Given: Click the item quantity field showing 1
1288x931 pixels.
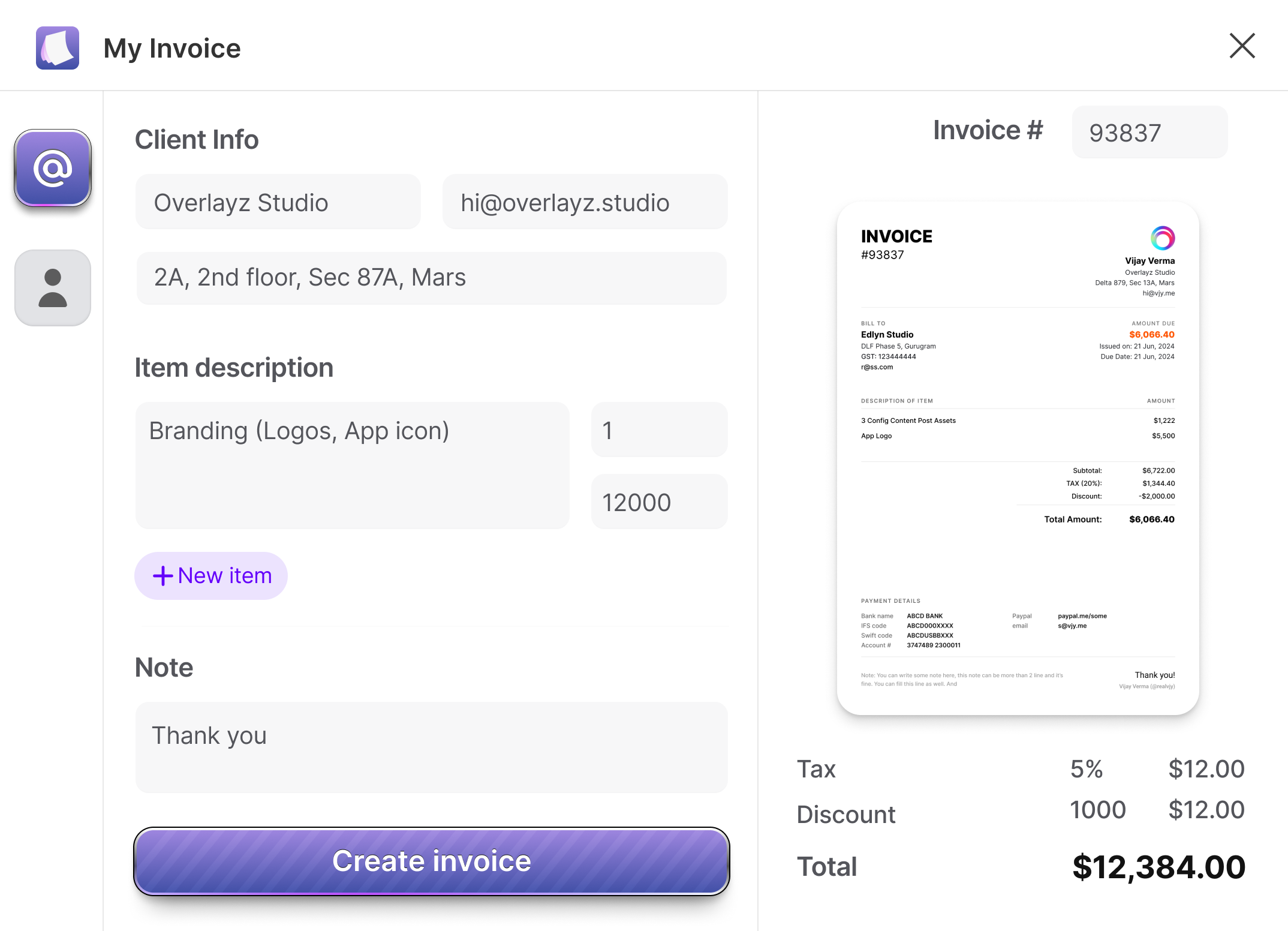Looking at the screenshot, I should (x=659, y=430).
